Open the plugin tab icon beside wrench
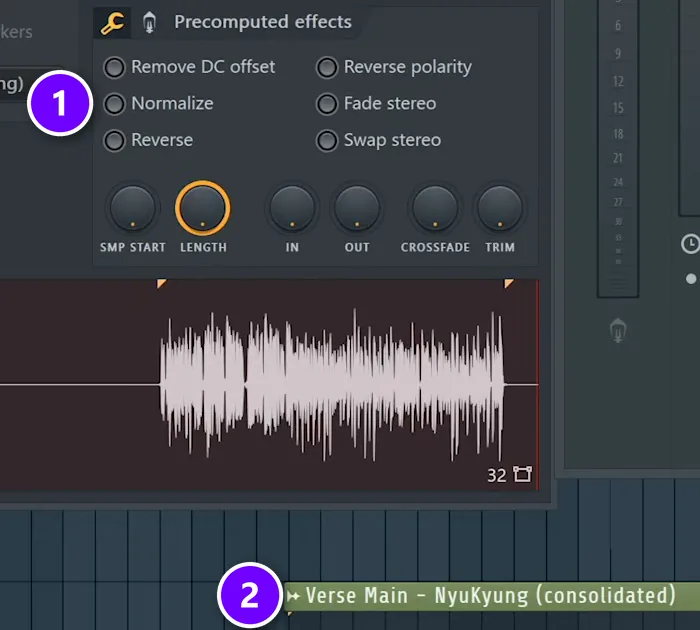This screenshot has height=630, width=700. tap(149, 23)
